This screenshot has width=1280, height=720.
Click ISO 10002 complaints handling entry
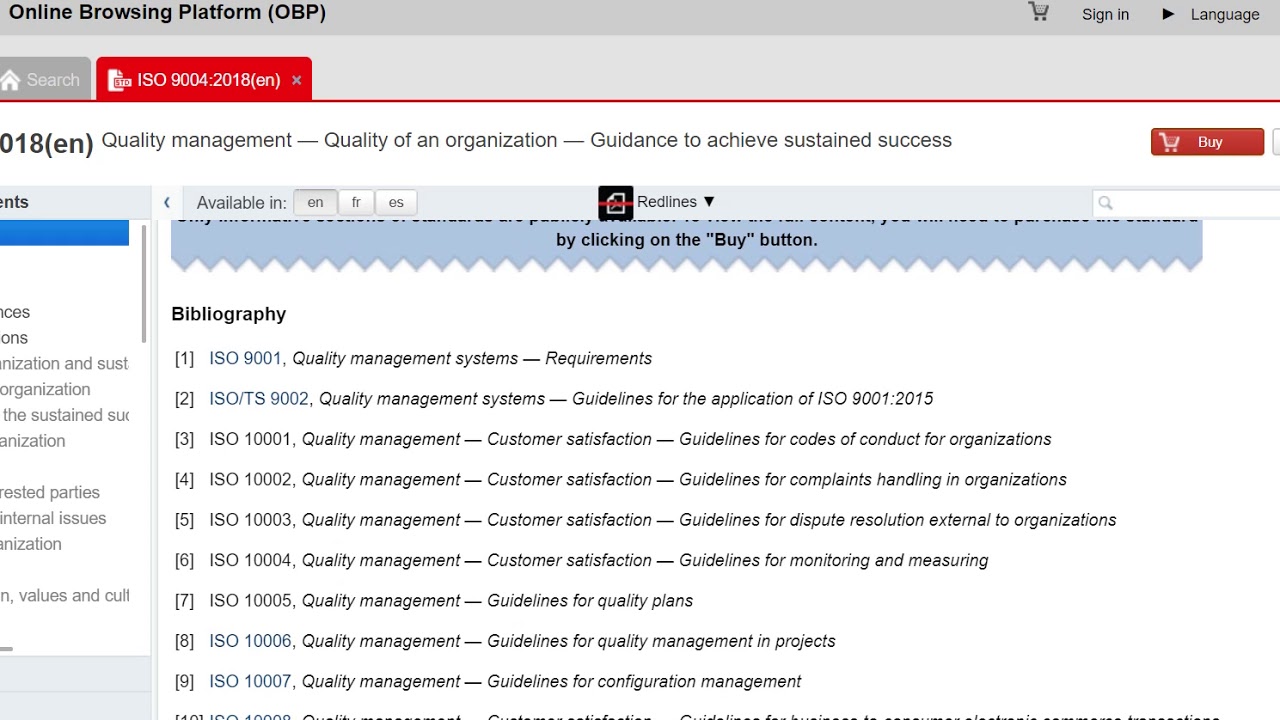click(x=638, y=479)
